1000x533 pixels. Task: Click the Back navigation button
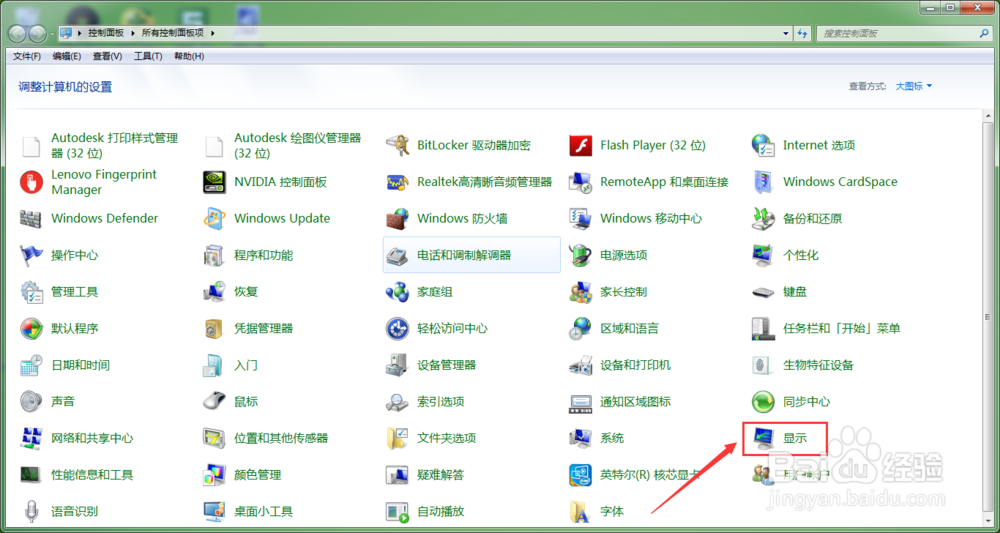18,33
